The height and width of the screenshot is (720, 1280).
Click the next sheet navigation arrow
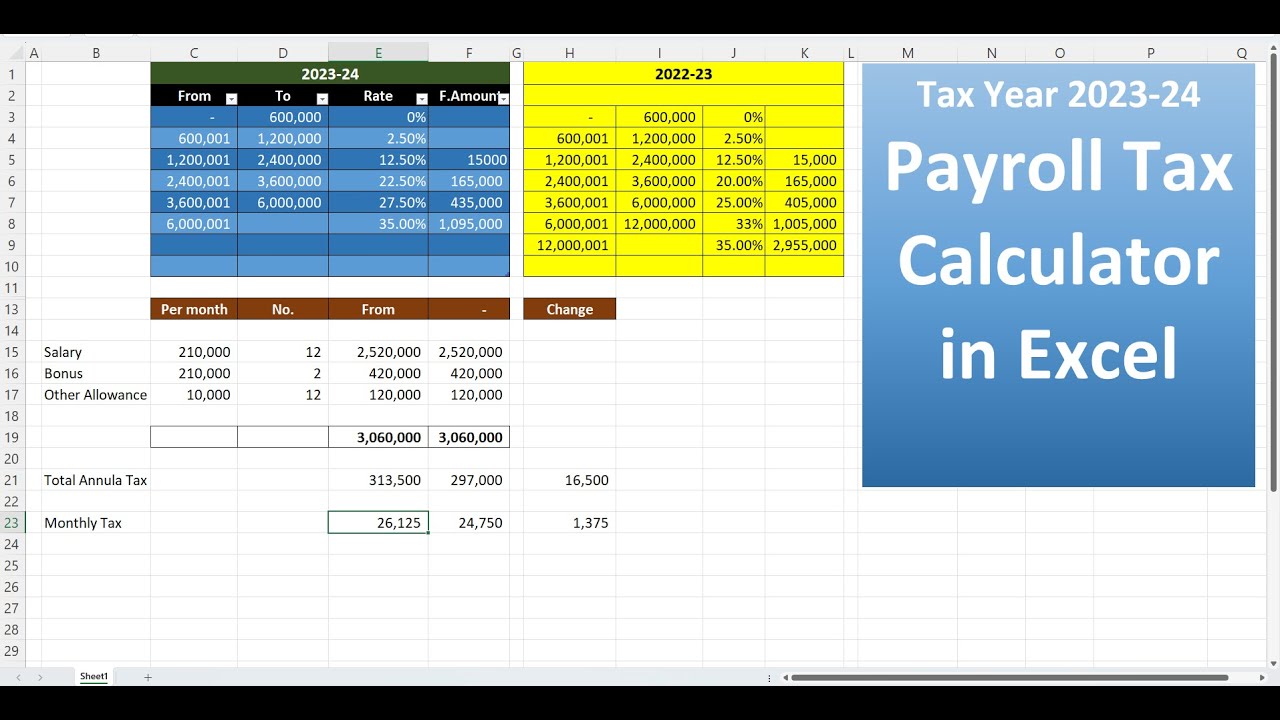click(41, 677)
